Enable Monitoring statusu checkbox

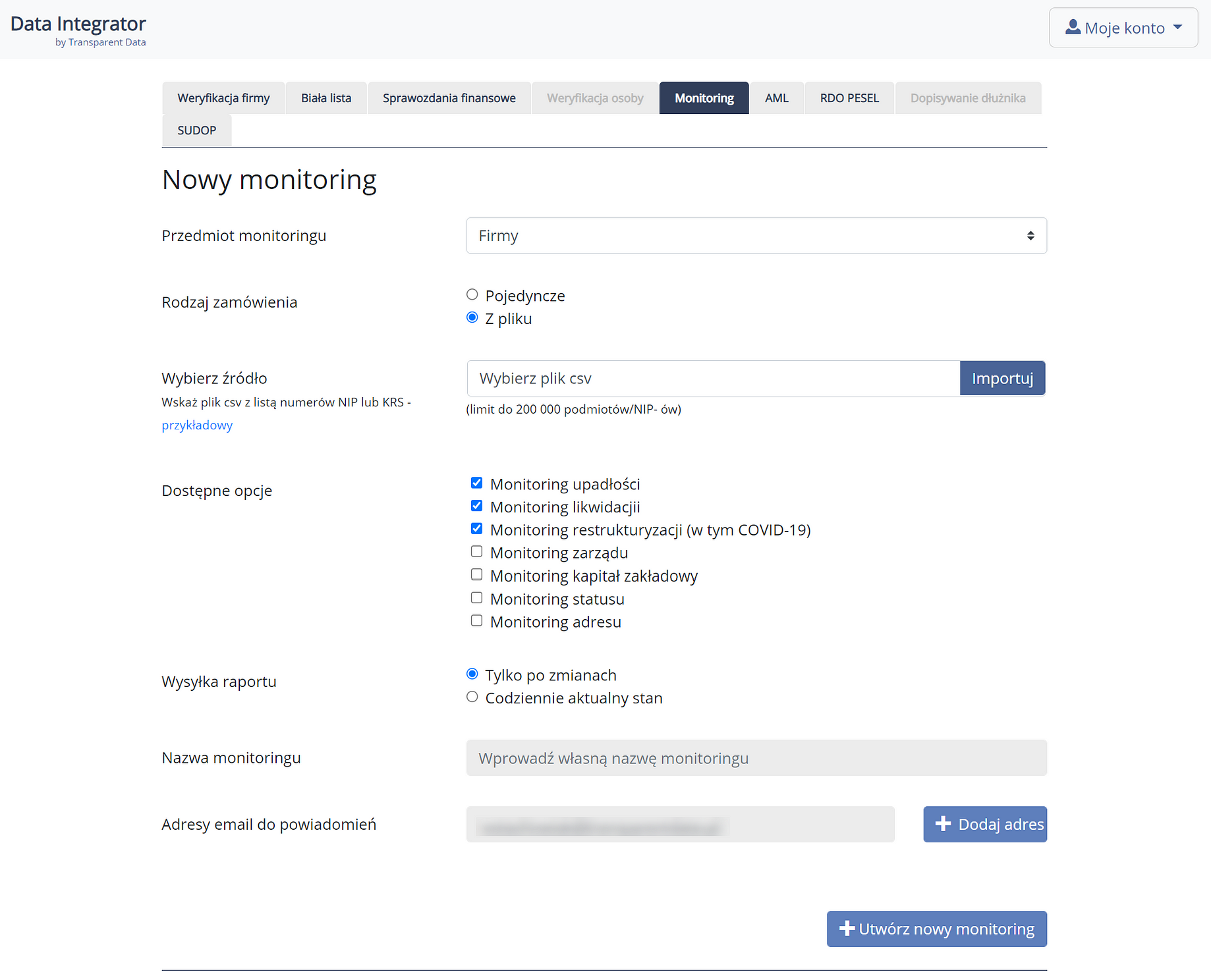[x=476, y=598]
